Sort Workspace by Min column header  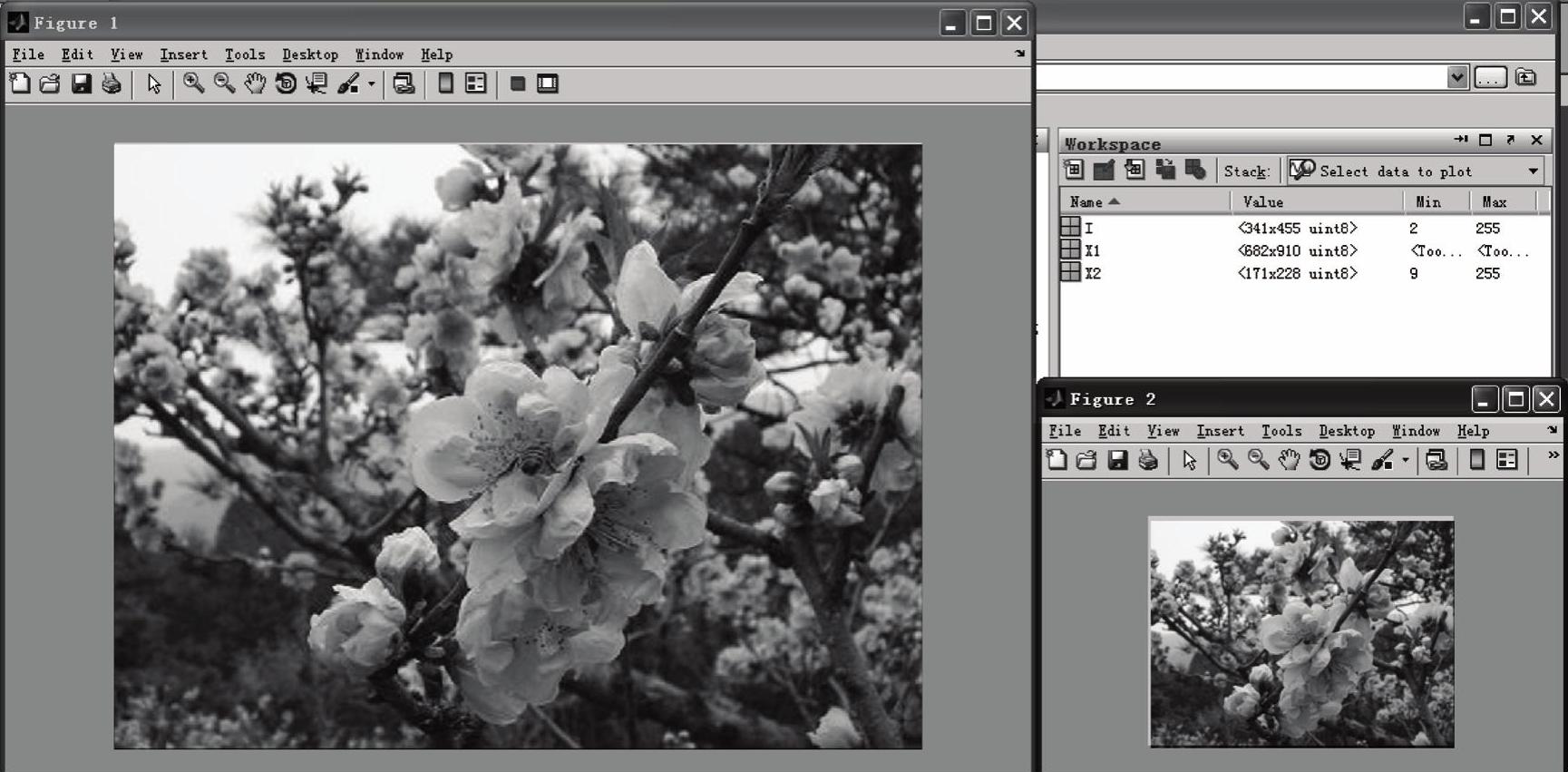[1437, 201]
